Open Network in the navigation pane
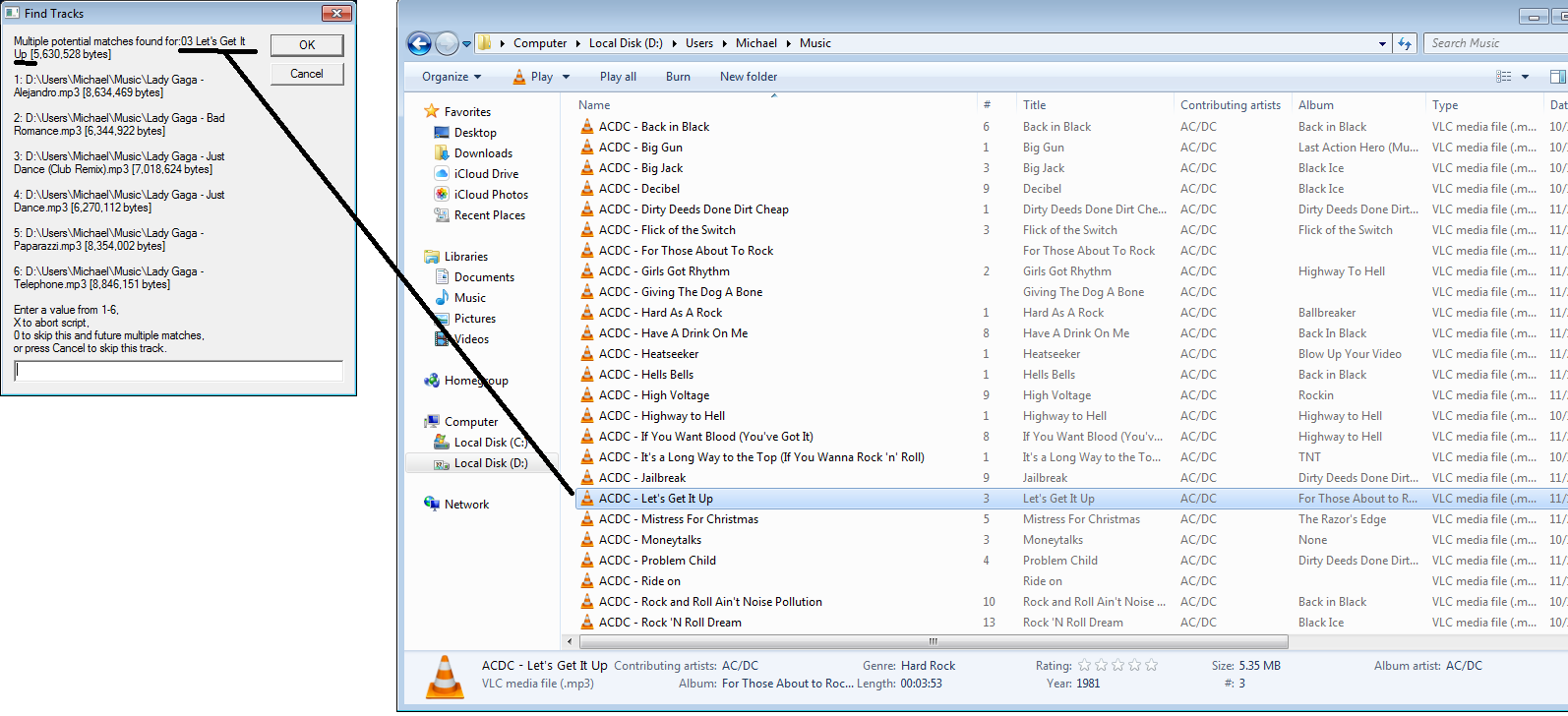This screenshot has height=716, width=1568. pos(466,505)
